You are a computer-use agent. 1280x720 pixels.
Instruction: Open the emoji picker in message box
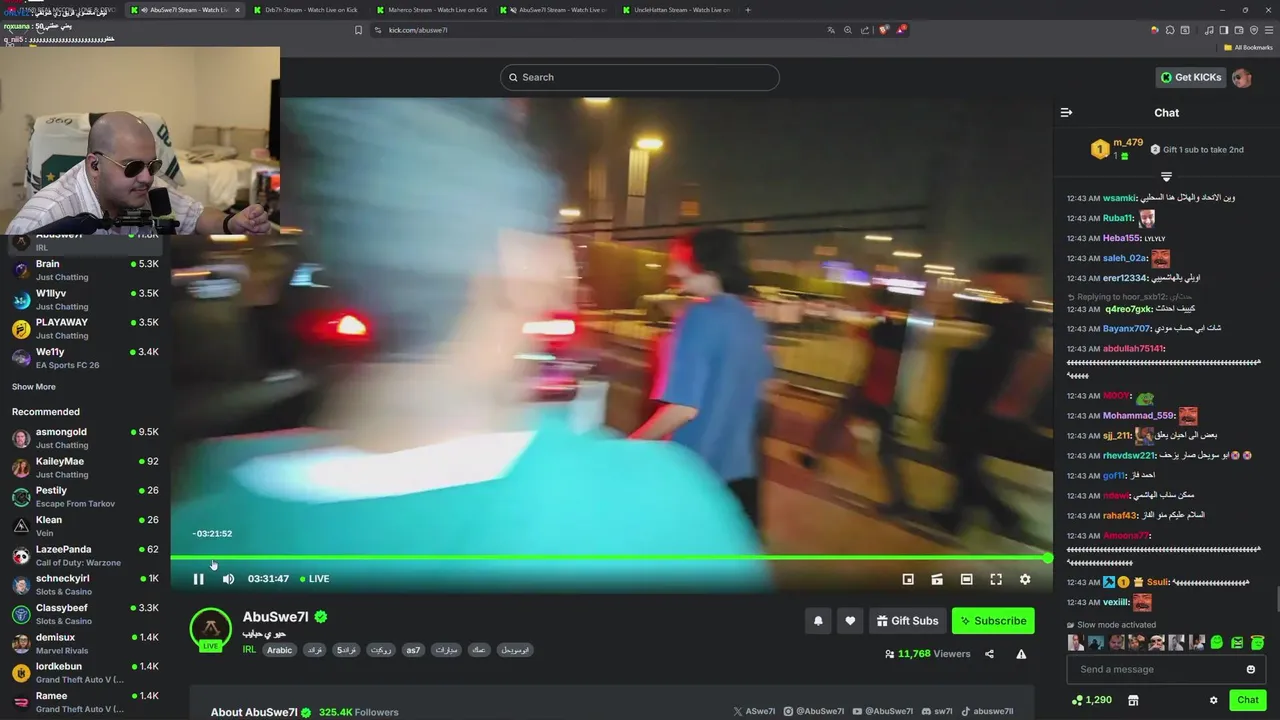[x=1250, y=669]
